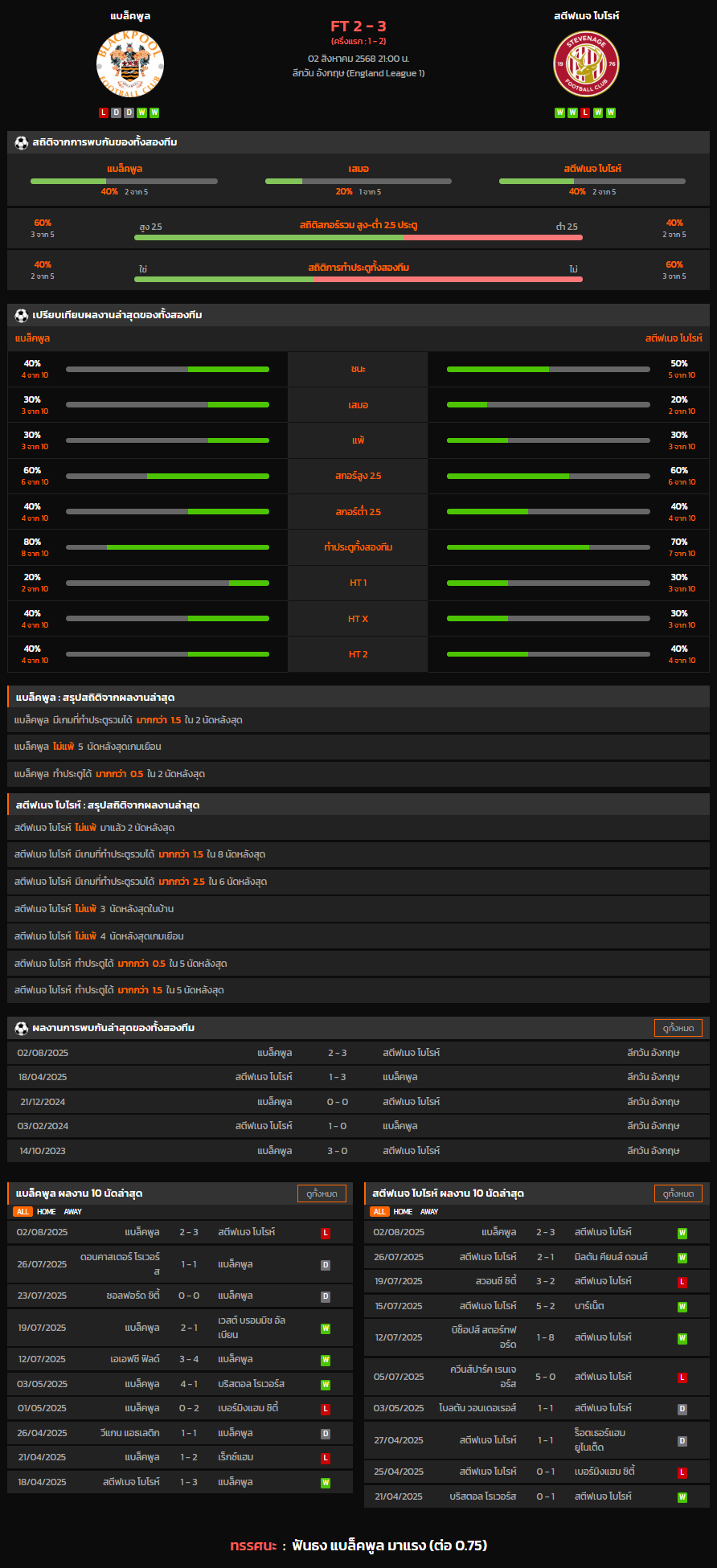The height and width of the screenshot is (1568, 717).
Task: Click W badge on Stevenage 02/08/2025 row
Action: tap(682, 1233)
